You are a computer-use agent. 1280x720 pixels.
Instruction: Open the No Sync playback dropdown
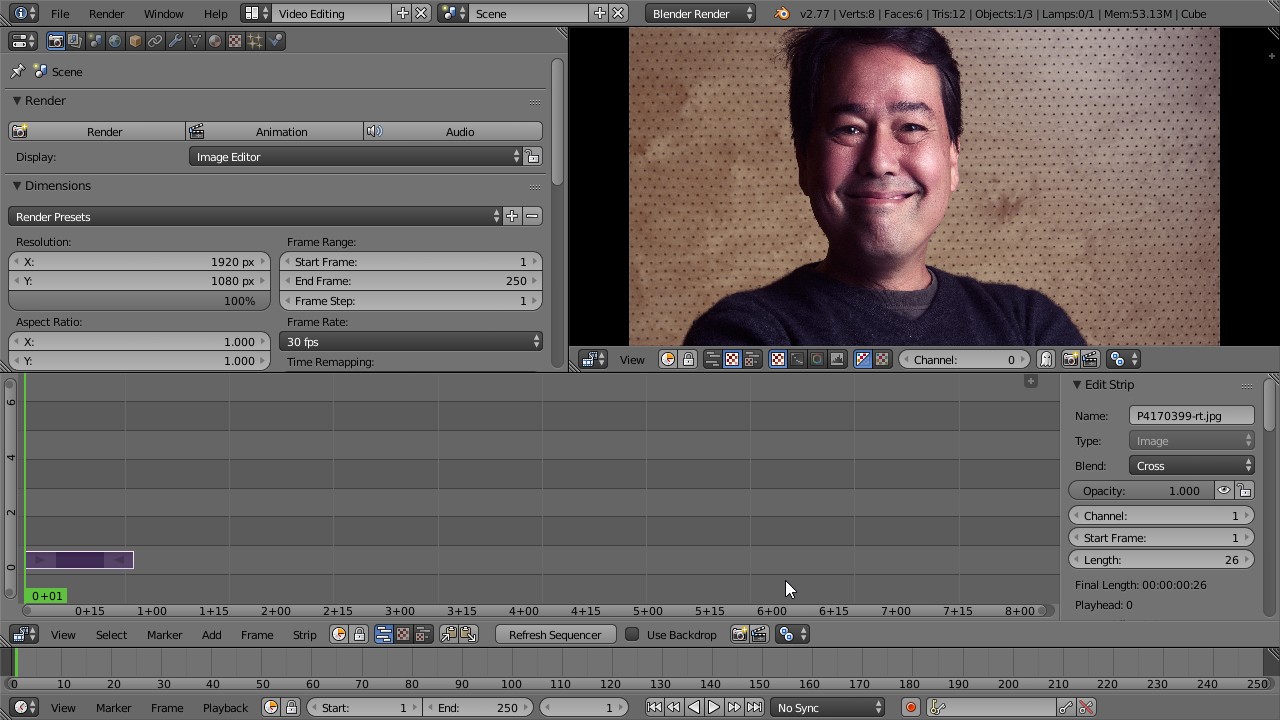tap(828, 707)
